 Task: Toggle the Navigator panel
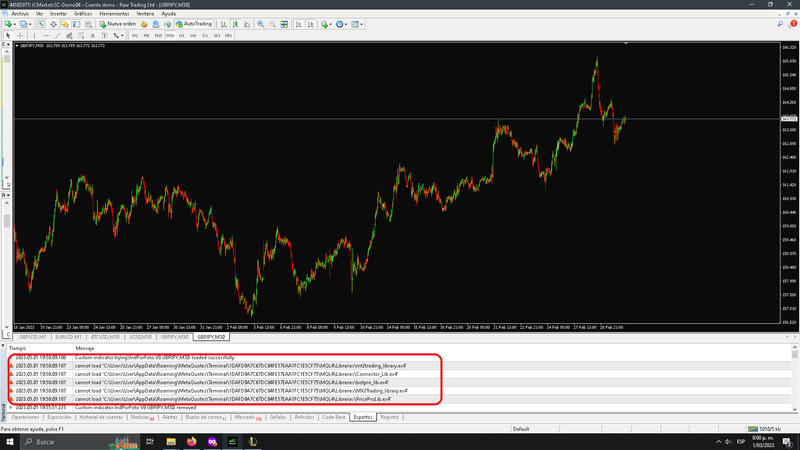coord(65,24)
